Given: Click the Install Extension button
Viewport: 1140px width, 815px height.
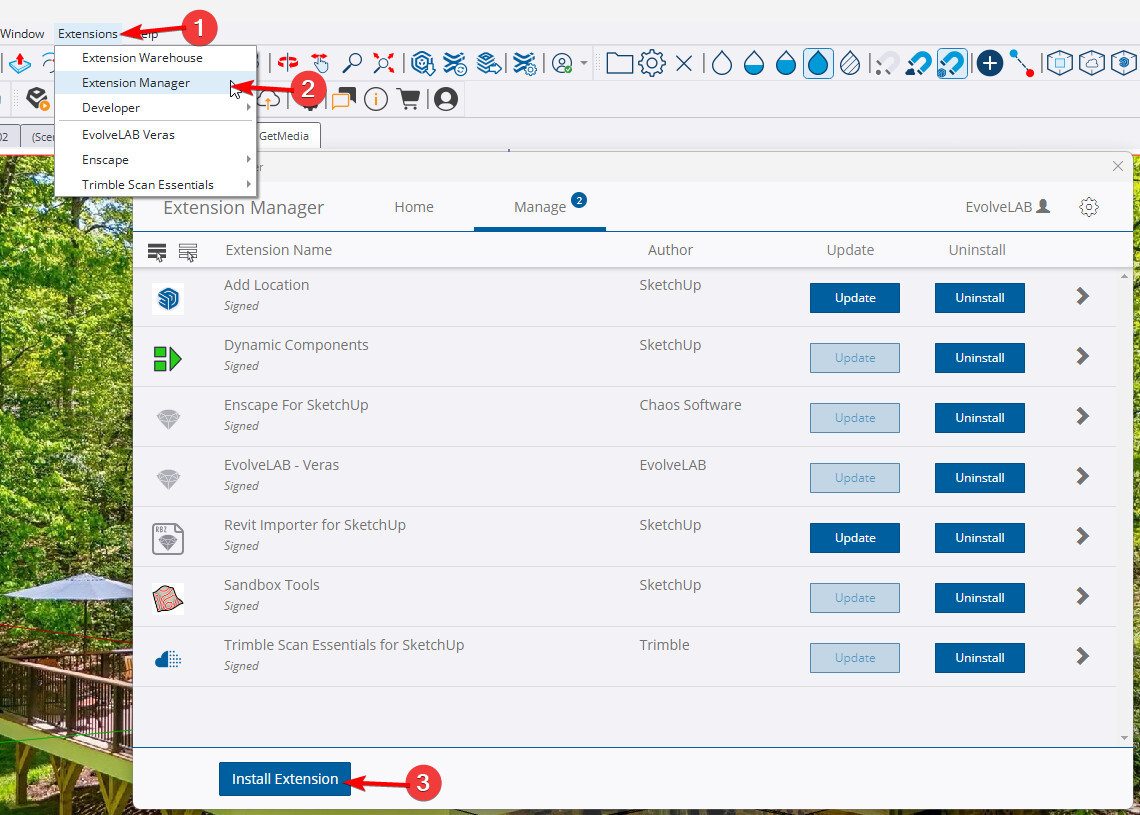Looking at the screenshot, I should pos(285,779).
